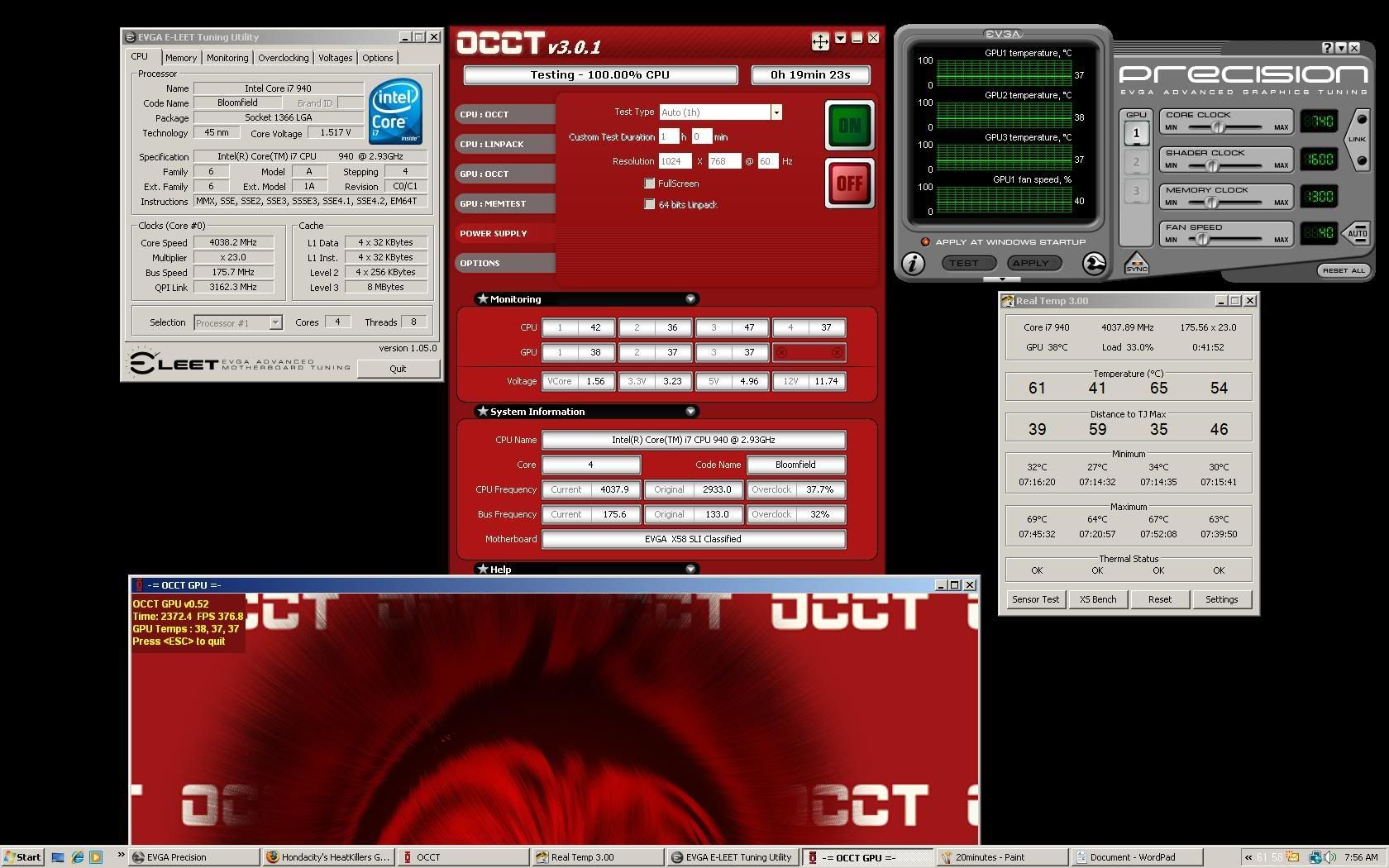
Task: Open the GPU : OCCT tab
Action: coord(504,174)
